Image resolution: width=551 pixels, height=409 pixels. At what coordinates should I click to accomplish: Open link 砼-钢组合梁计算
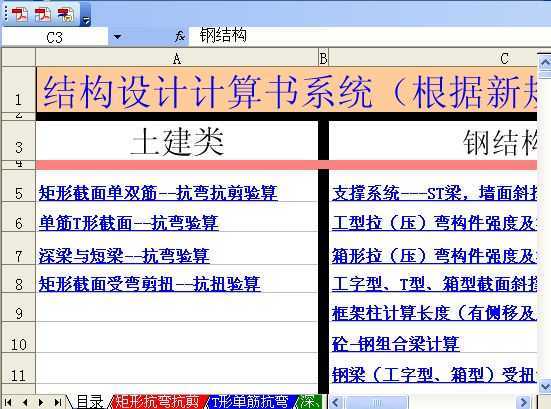click(396, 344)
